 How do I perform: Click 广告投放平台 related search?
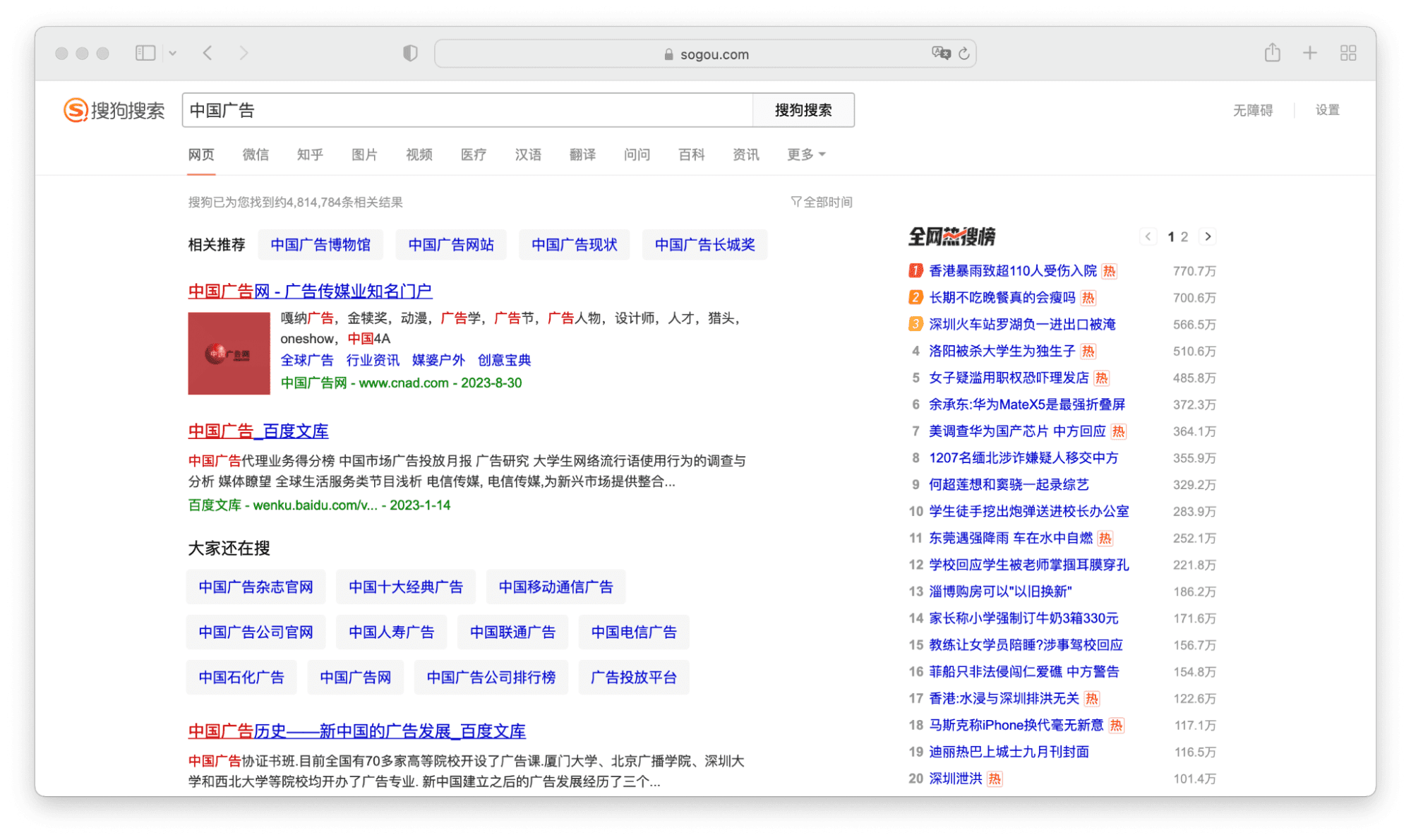click(x=634, y=678)
